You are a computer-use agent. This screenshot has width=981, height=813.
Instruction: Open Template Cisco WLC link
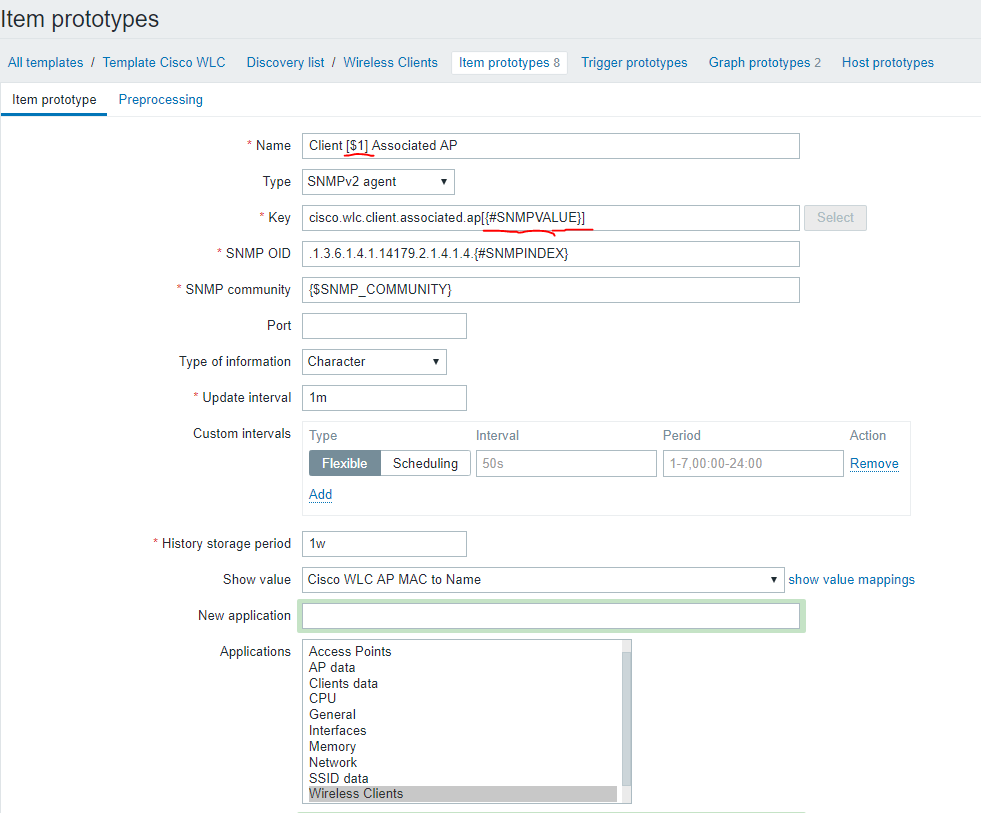pyautogui.click(x=164, y=62)
